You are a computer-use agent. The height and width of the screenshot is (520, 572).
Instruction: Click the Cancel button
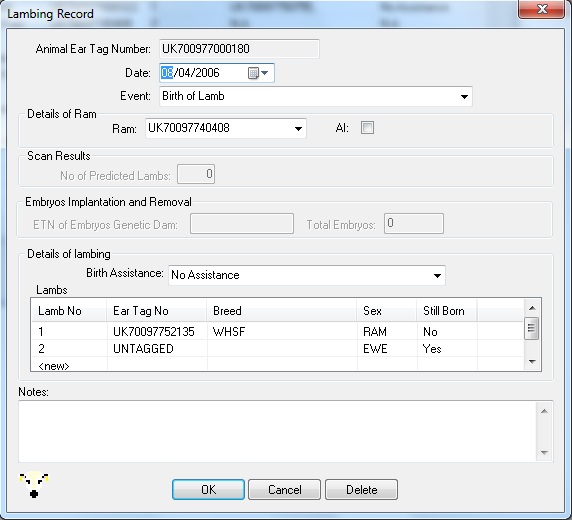285,489
